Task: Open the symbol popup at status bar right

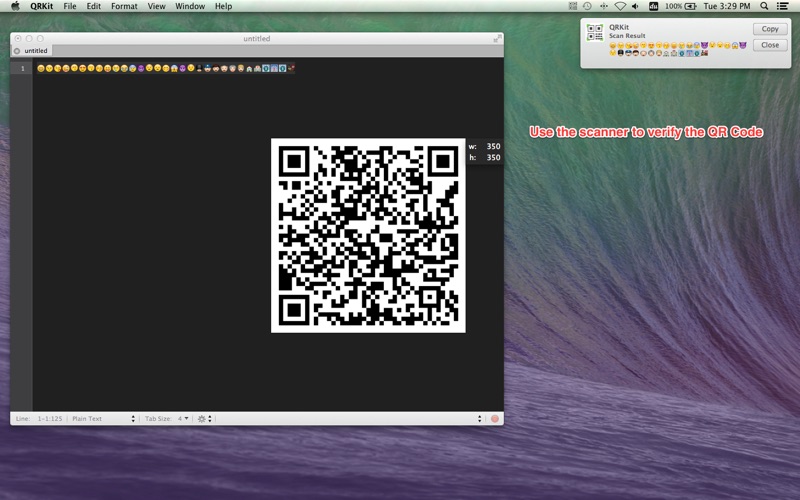Action: click(479, 418)
